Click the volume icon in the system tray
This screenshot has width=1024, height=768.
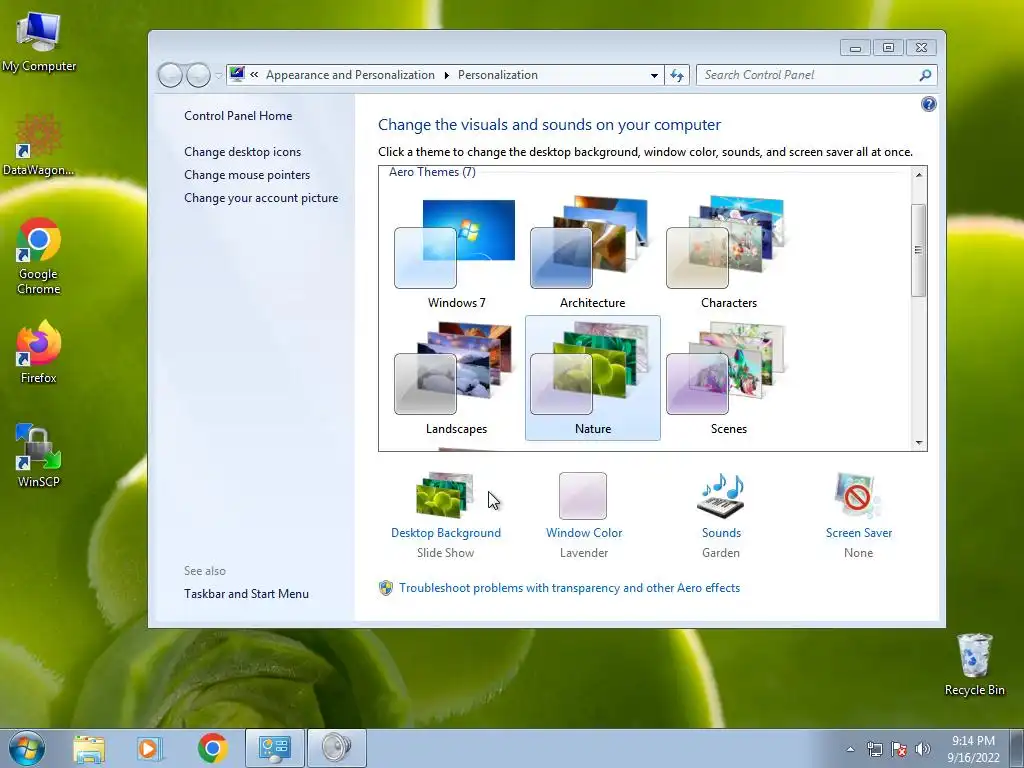tap(923, 749)
